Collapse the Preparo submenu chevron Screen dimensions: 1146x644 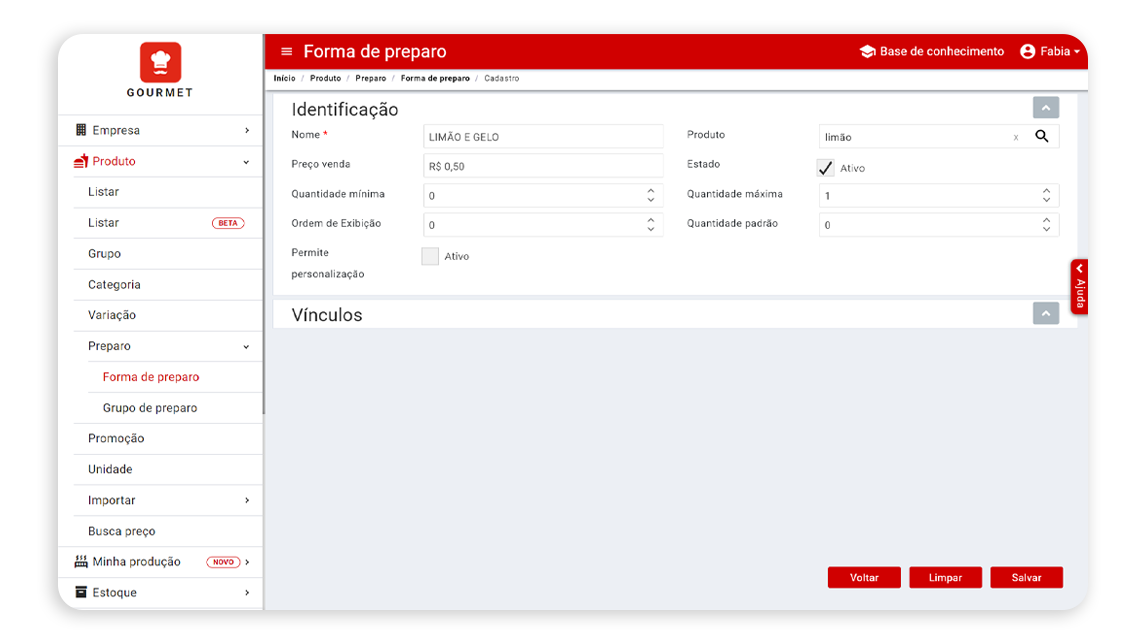246,346
